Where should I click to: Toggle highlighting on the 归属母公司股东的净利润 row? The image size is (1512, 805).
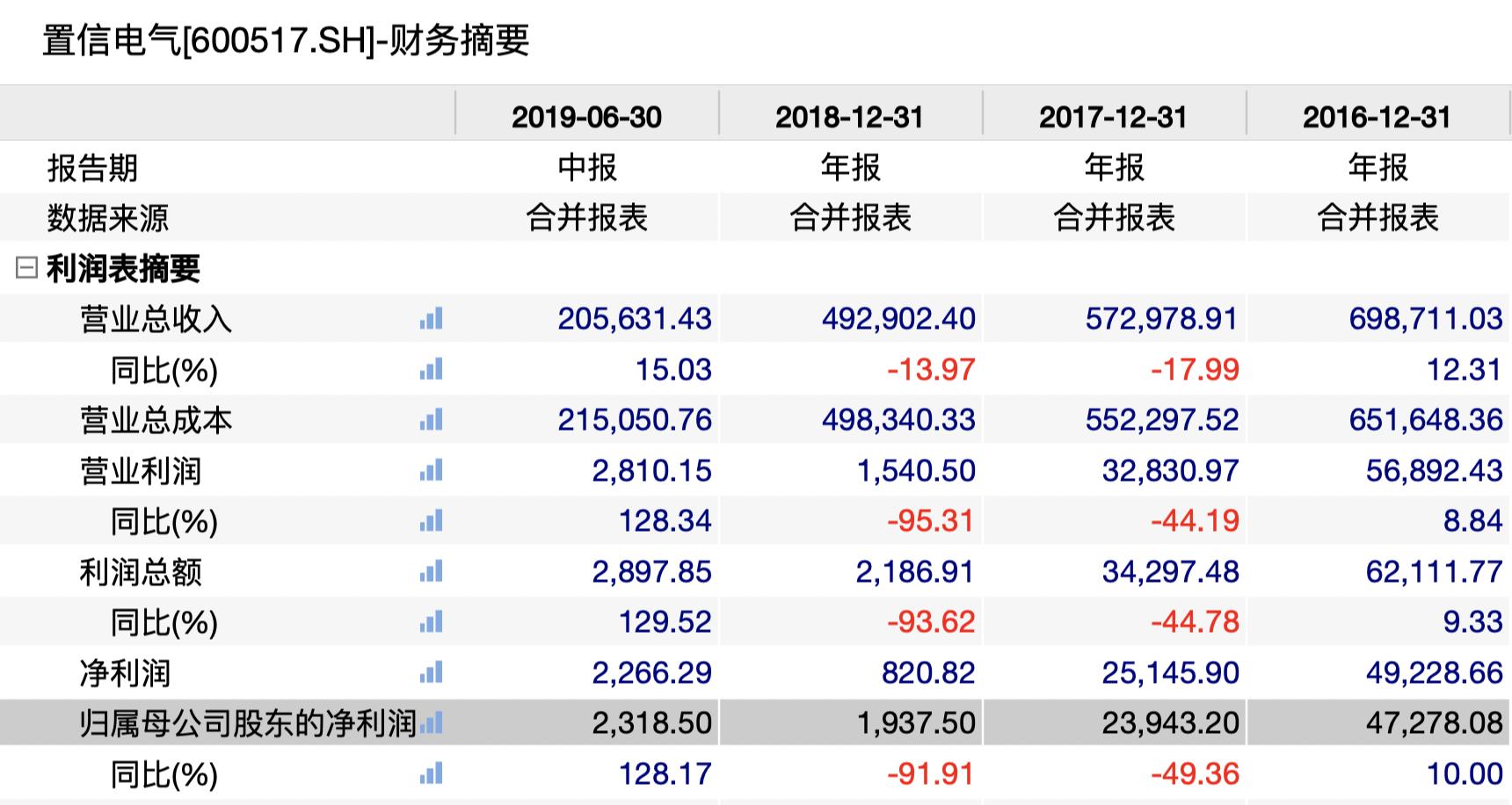(237, 722)
